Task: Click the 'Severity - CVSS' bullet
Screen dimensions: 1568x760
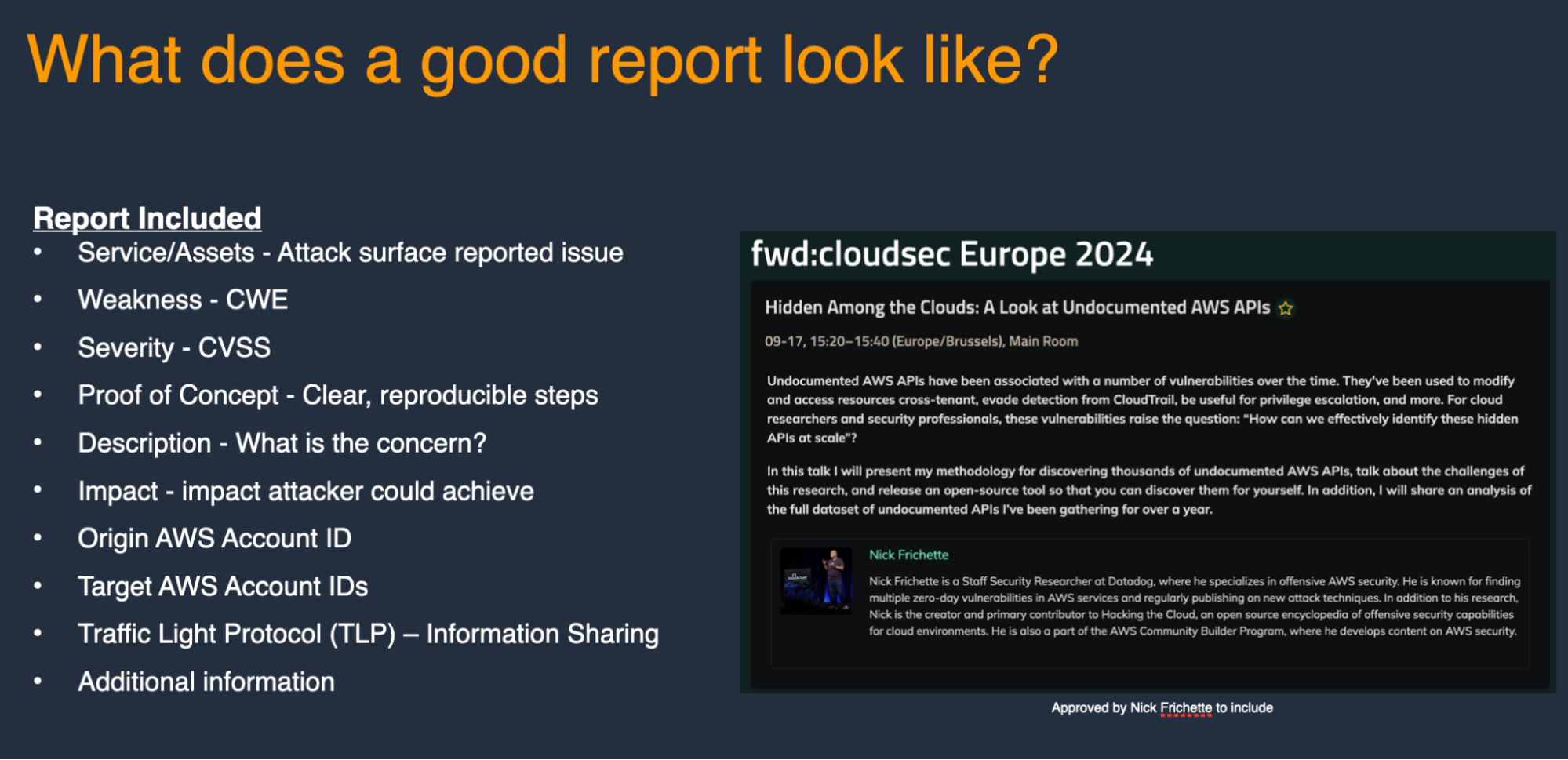Action: [174, 347]
